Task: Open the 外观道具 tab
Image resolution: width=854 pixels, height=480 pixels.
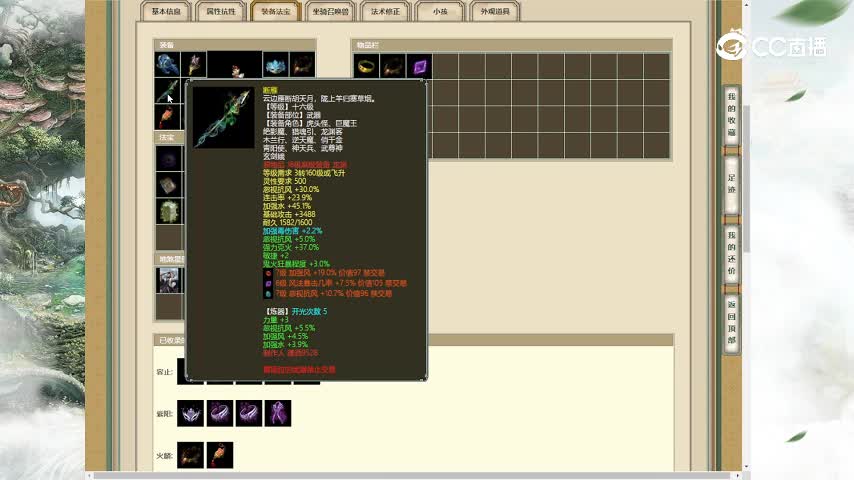Action: click(x=495, y=11)
